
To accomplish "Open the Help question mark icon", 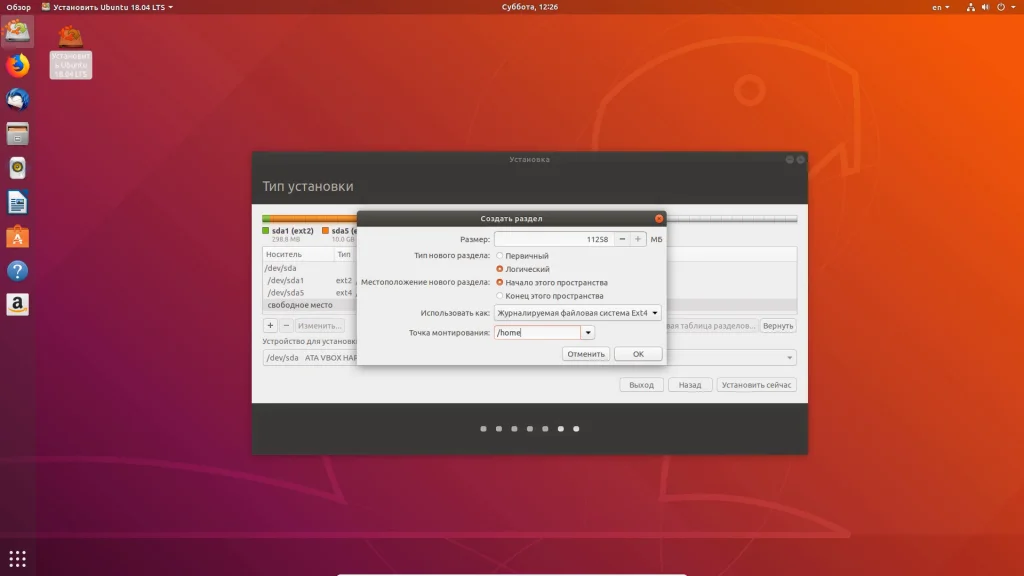I will [x=17, y=271].
